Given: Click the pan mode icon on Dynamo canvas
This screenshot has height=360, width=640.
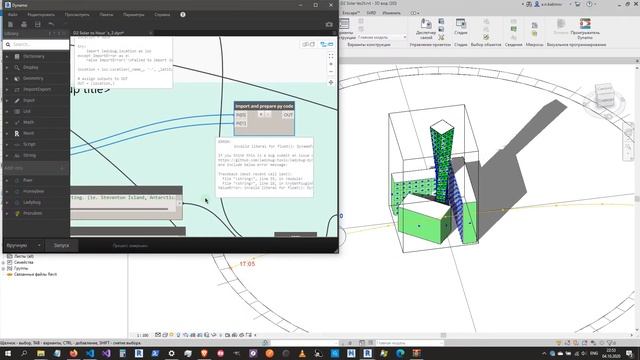Looking at the screenshot, I should click(331, 82).
